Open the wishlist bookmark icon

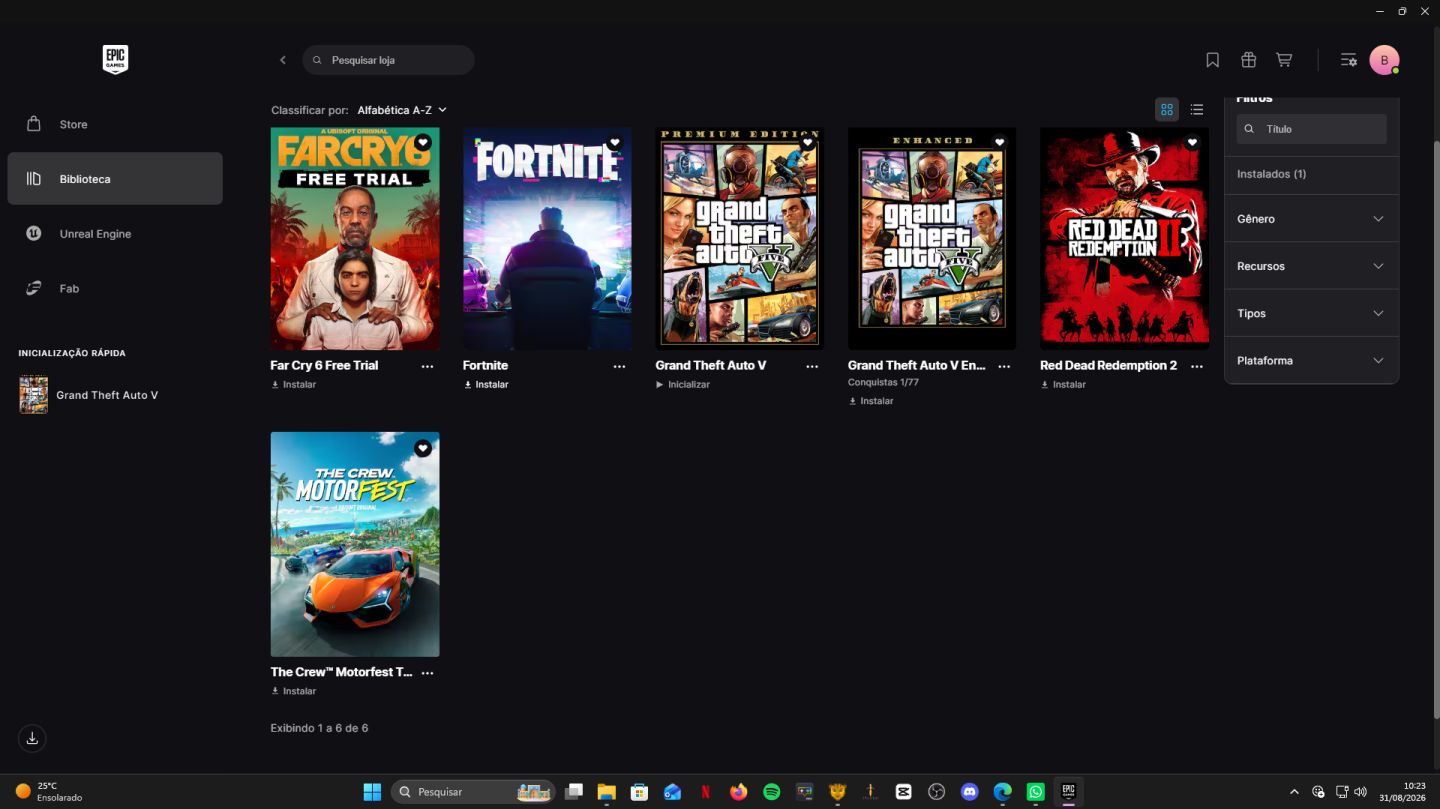(1212, 60)
